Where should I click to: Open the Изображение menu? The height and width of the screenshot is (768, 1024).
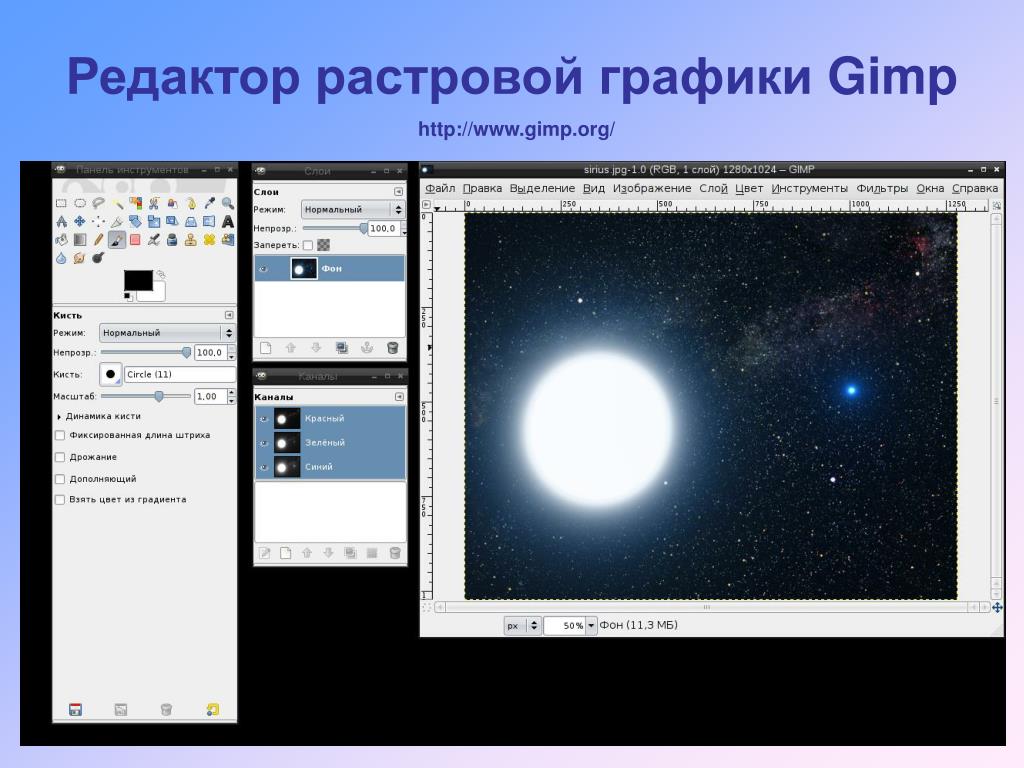click(x=652, y=188)
